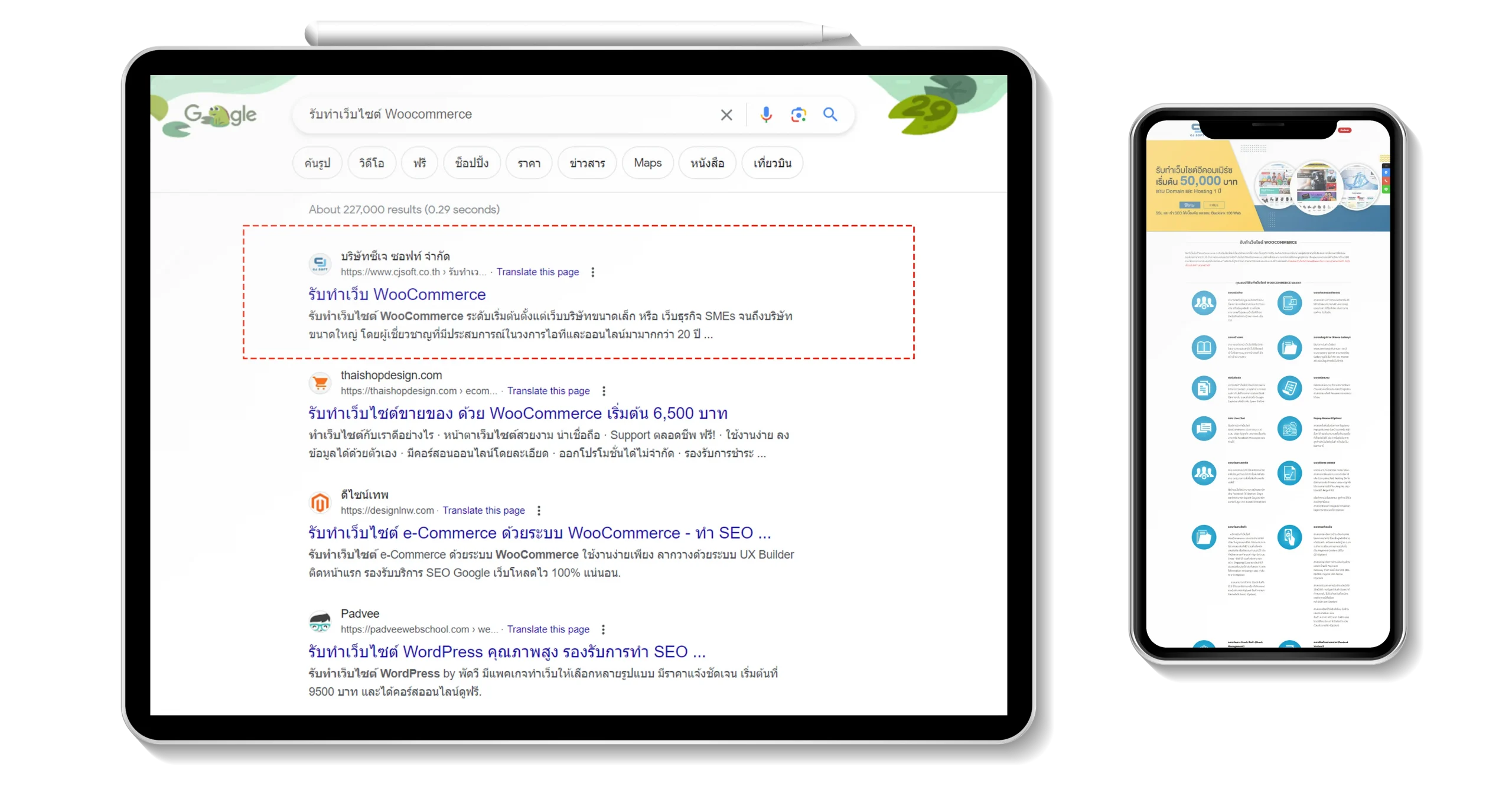This screenshot has width=1512, height=793.
Task: Tap the red contact button atop phone page
Action: [1345, 130]
